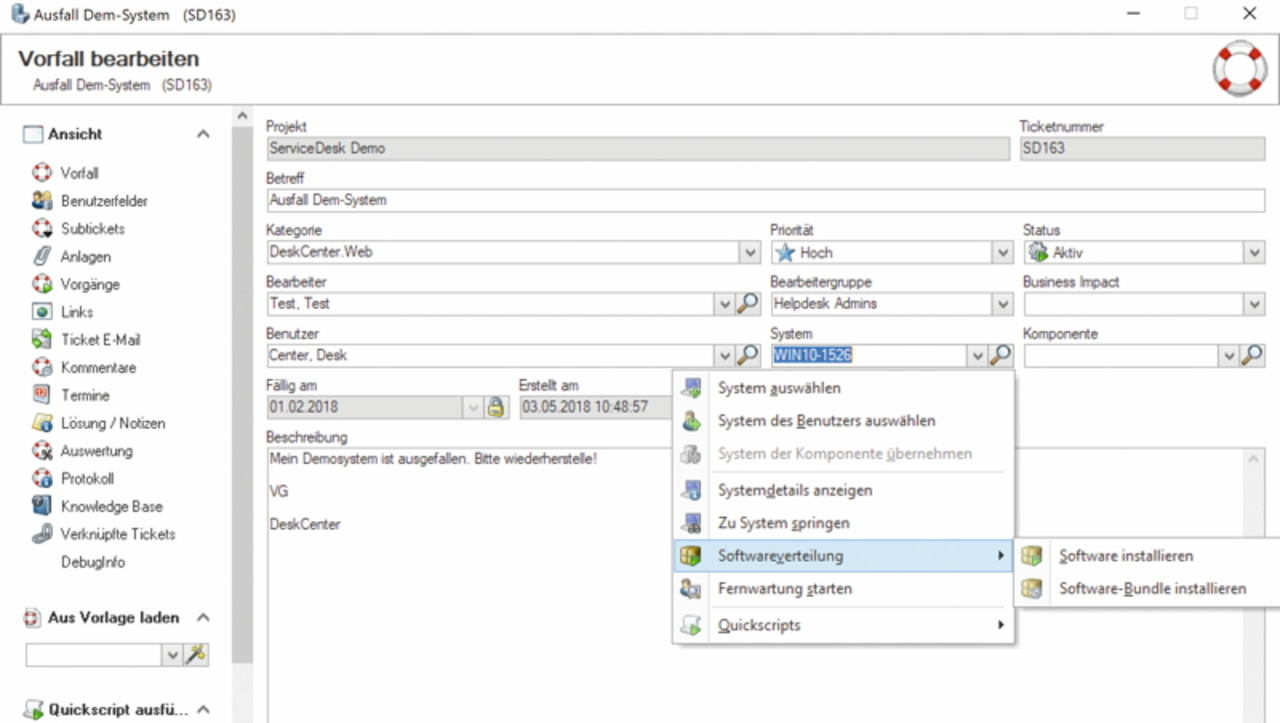
Task: Open the Status dropdown showing Aktiv
Action: [1255, 253]
